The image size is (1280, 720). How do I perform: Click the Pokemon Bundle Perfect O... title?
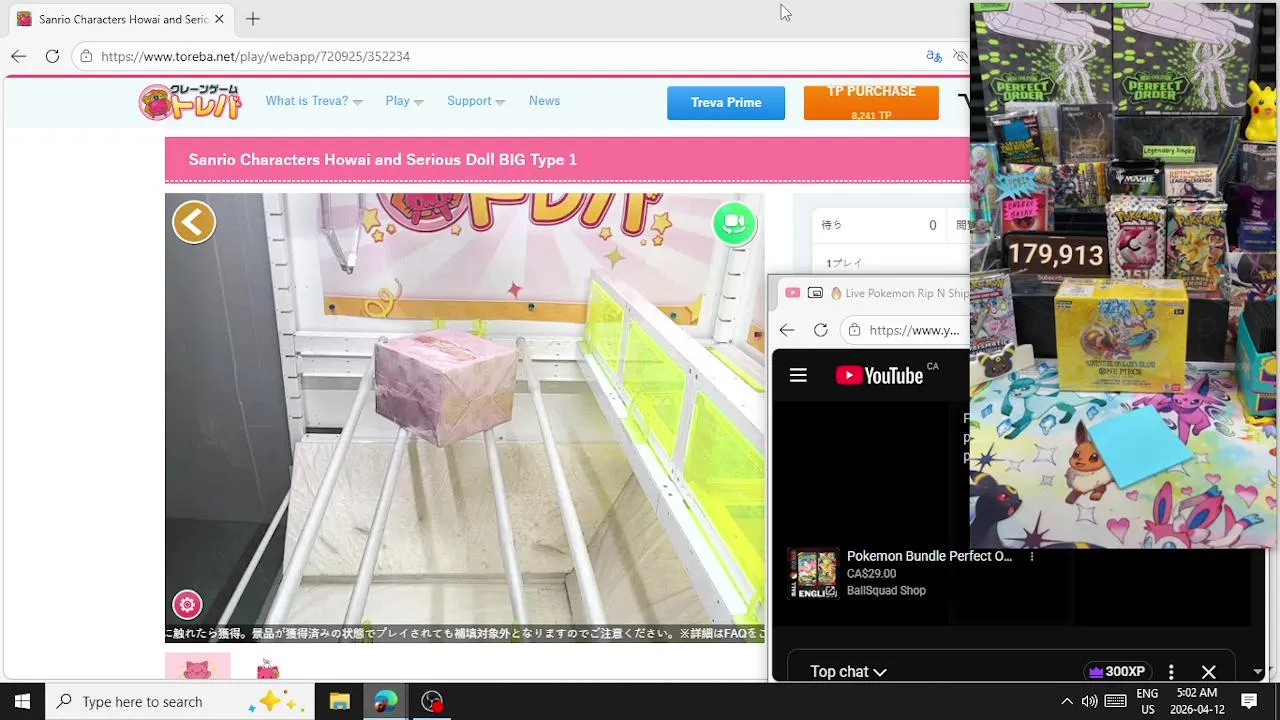tap(929, 556)
